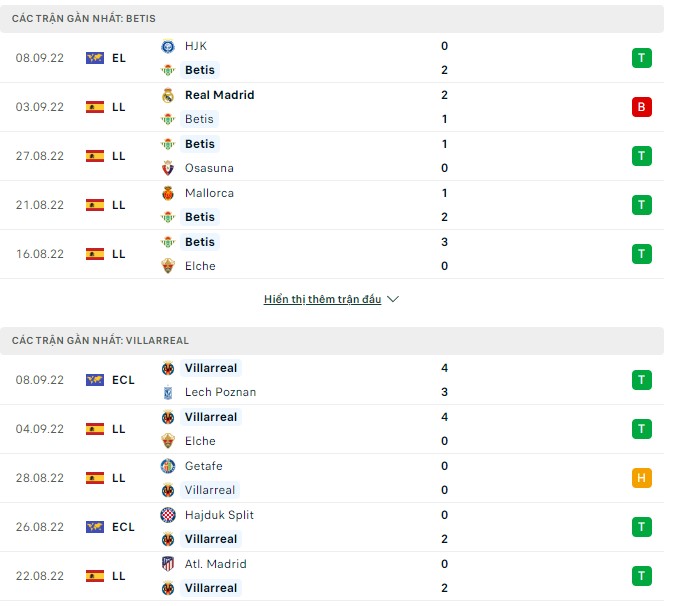
Task: Click the Hajduk Split crest icon
Action: [x=167, y=515]
